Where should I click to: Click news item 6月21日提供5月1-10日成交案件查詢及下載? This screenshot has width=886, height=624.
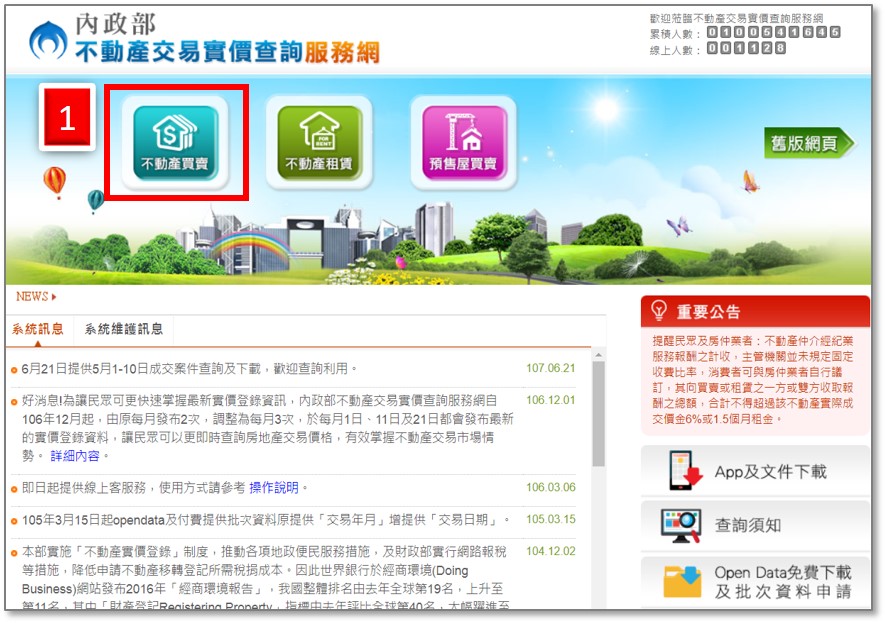coord(189,369)
